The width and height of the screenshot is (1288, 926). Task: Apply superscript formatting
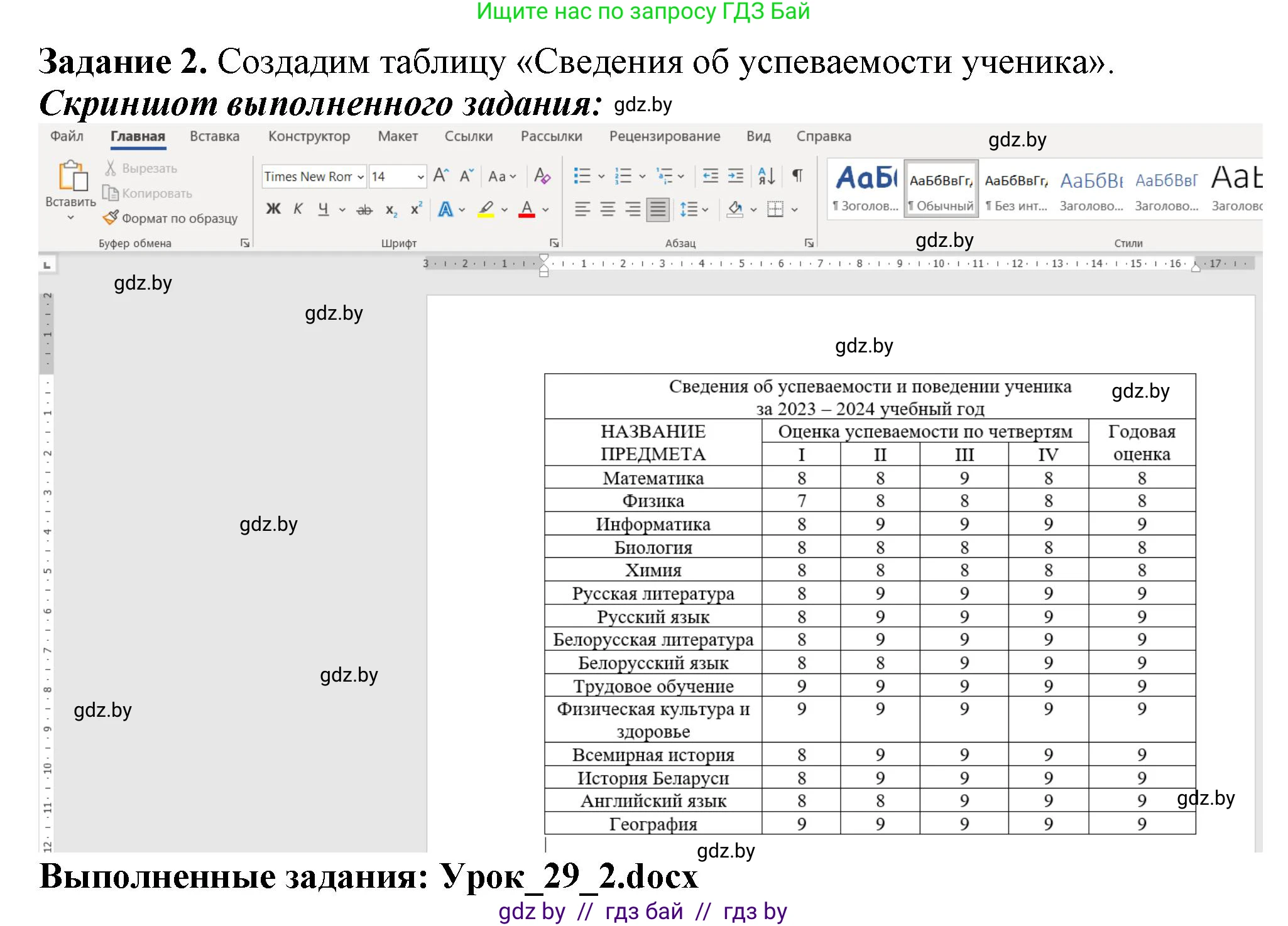[x=416, y=209]
